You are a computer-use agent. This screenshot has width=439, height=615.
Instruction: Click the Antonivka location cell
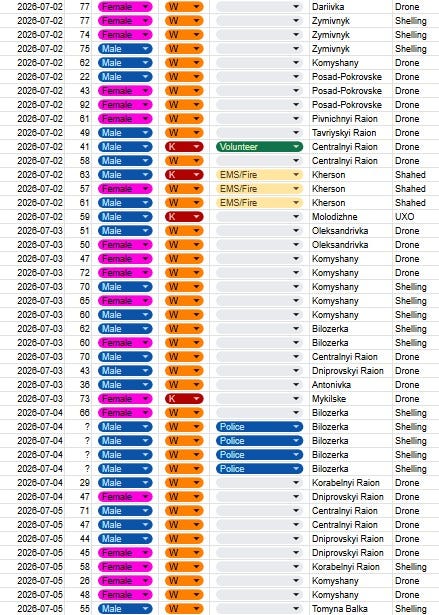click(x=351, y=385)
